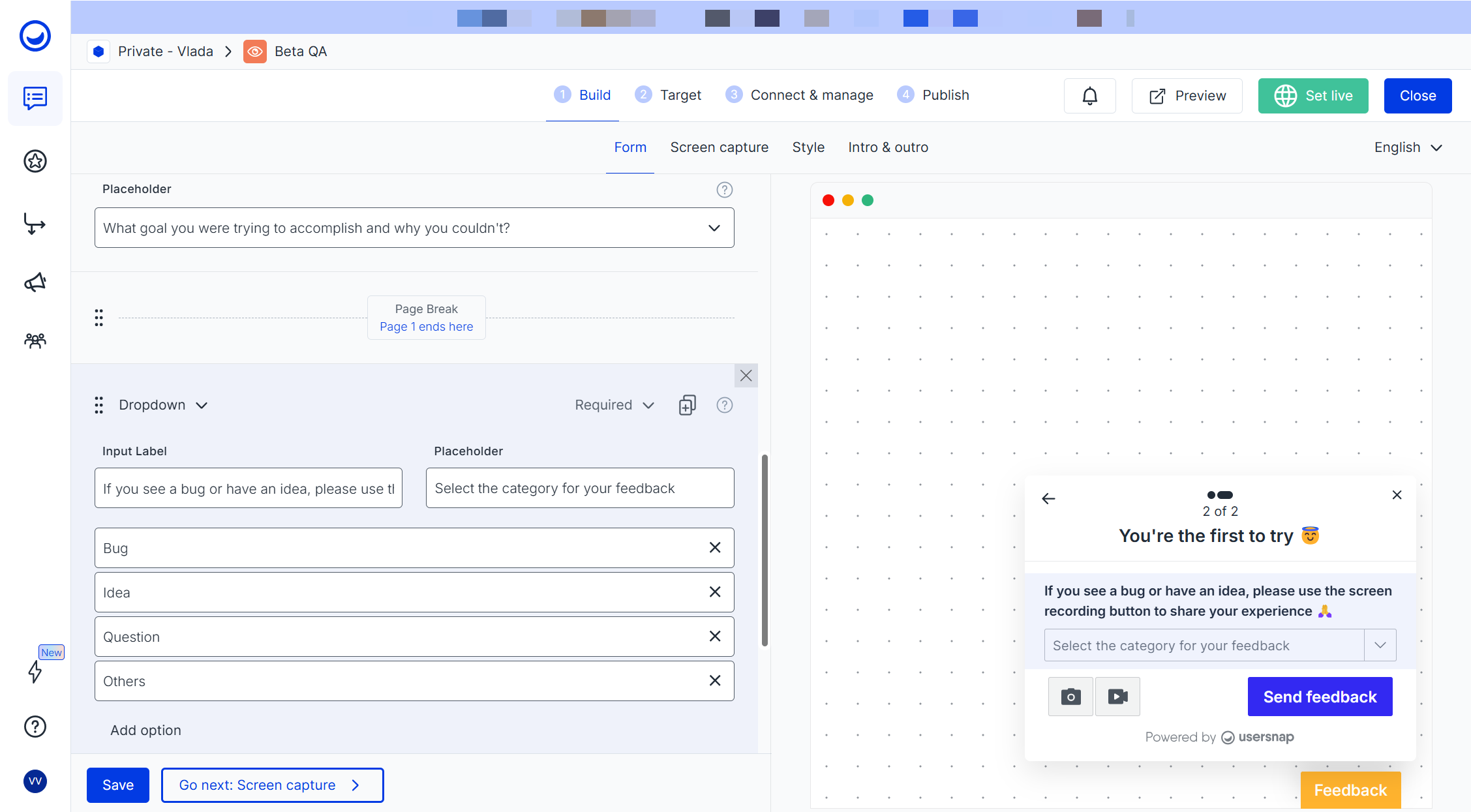Screen dimensions: 1471x812
Task: Click the Set live button
Action: [x=1312, y=96]
